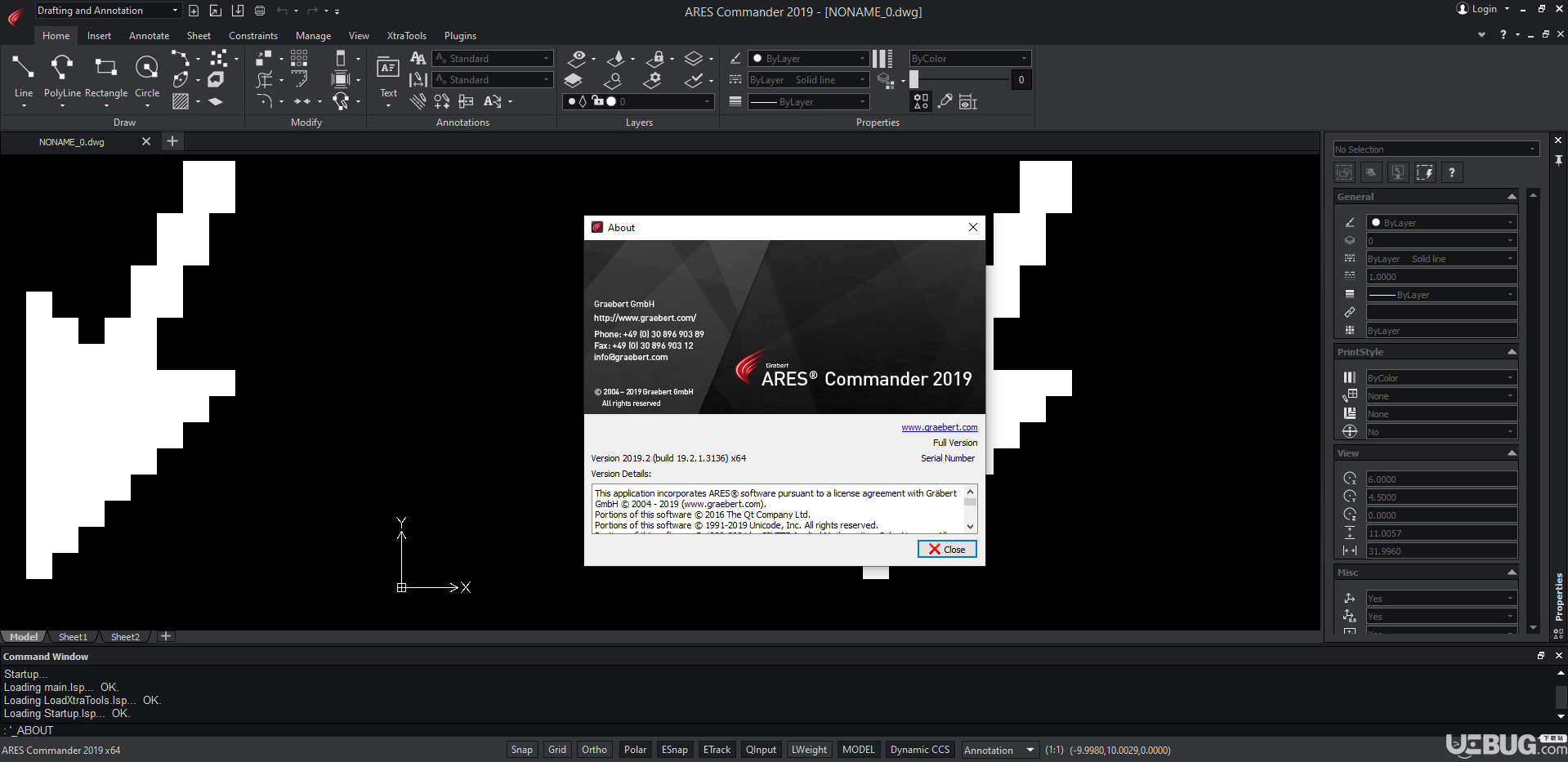Select the Ellipse tool
The height and width of the screenshot is (762, 1568).
(181, 79)
